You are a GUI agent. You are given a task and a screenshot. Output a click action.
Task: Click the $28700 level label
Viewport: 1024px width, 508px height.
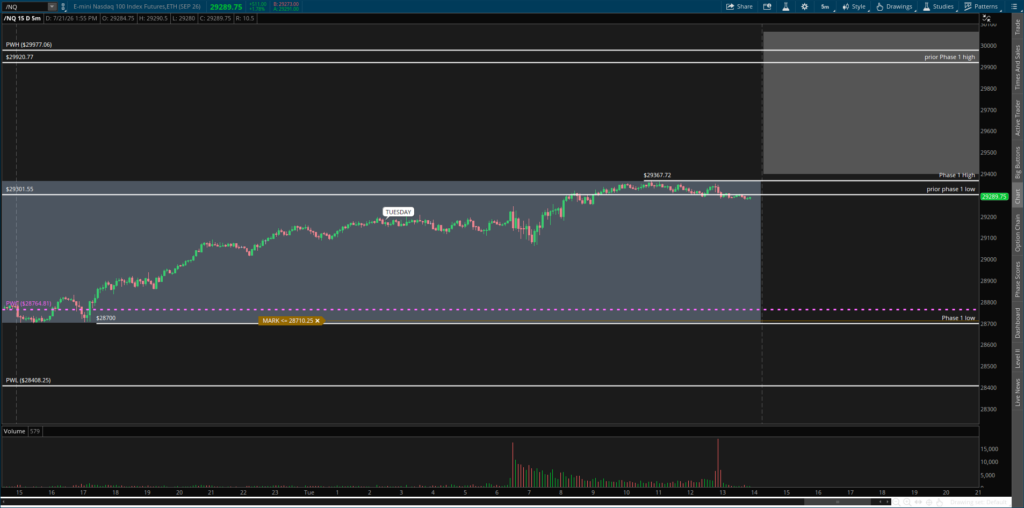coord(106,318)
